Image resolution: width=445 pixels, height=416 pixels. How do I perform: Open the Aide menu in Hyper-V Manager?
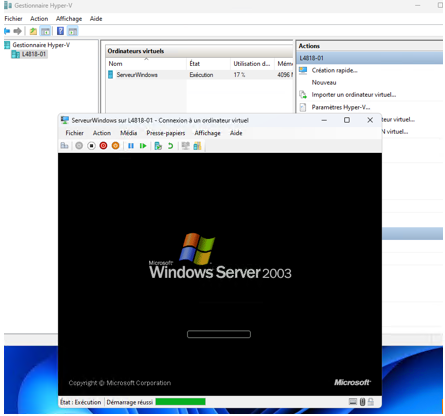click(96, 19)
